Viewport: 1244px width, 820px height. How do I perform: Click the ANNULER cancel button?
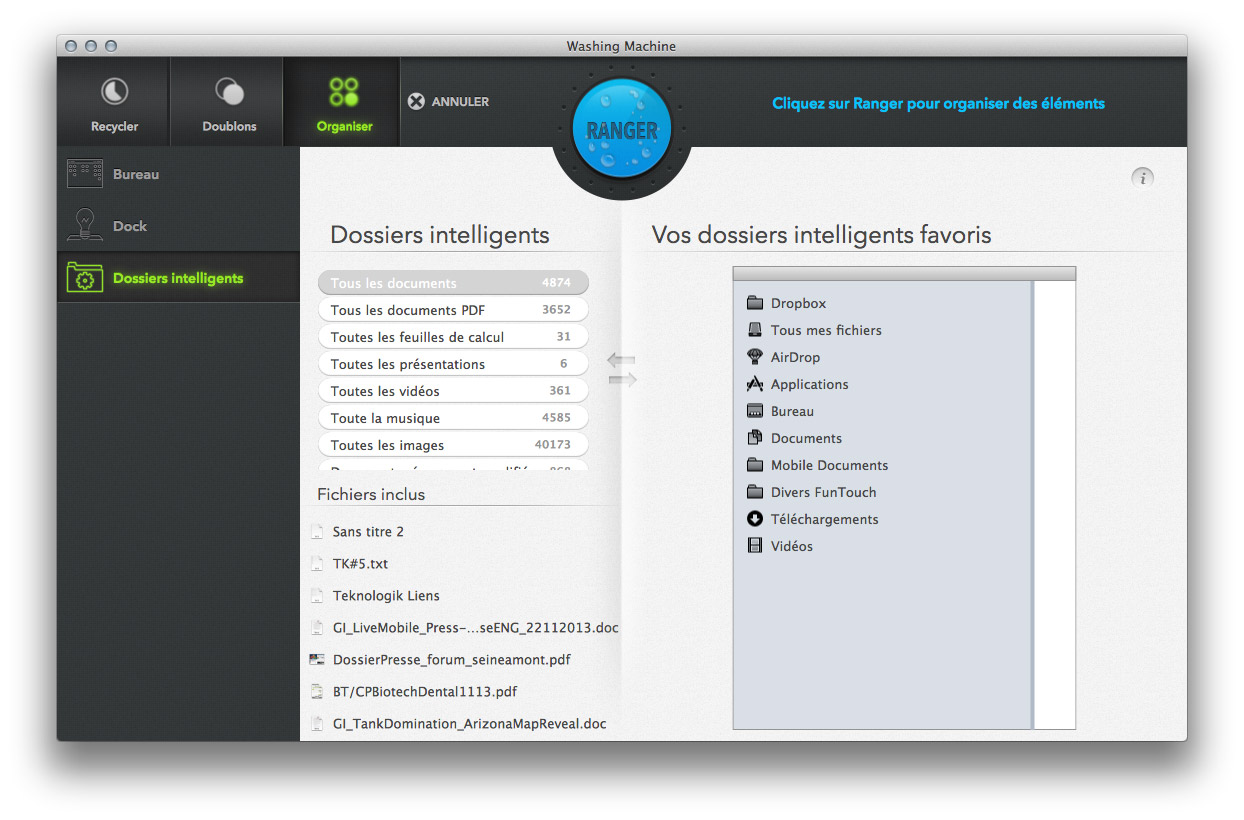[x=449, y=101]
